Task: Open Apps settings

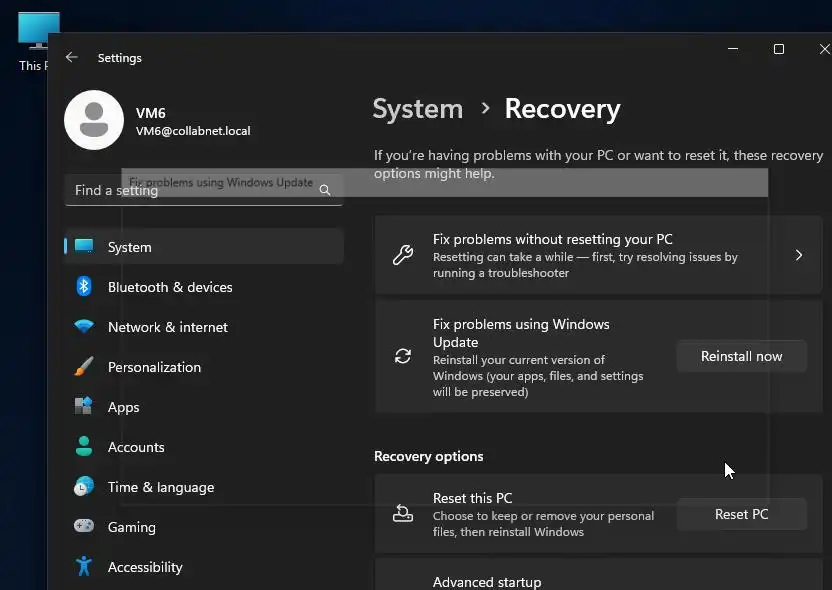Action: (x=204, y=407)
